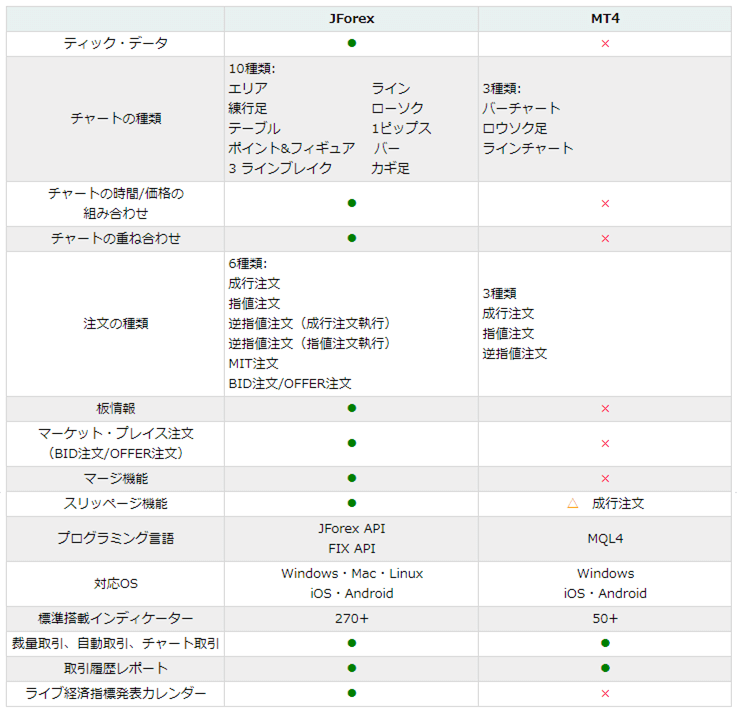Viewport: 737px width, 710px height.
Task: Click 3 ラインブレイク chart type
Action: point(280,168)
